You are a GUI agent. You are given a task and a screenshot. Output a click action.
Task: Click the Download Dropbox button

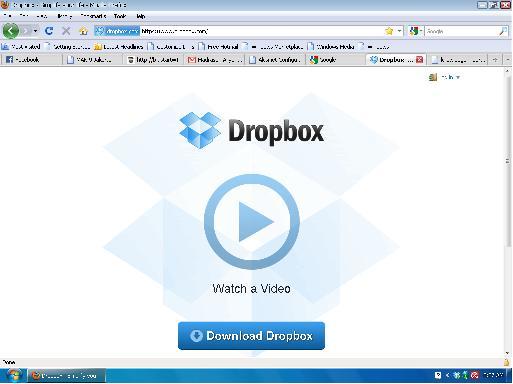point(251,336)
